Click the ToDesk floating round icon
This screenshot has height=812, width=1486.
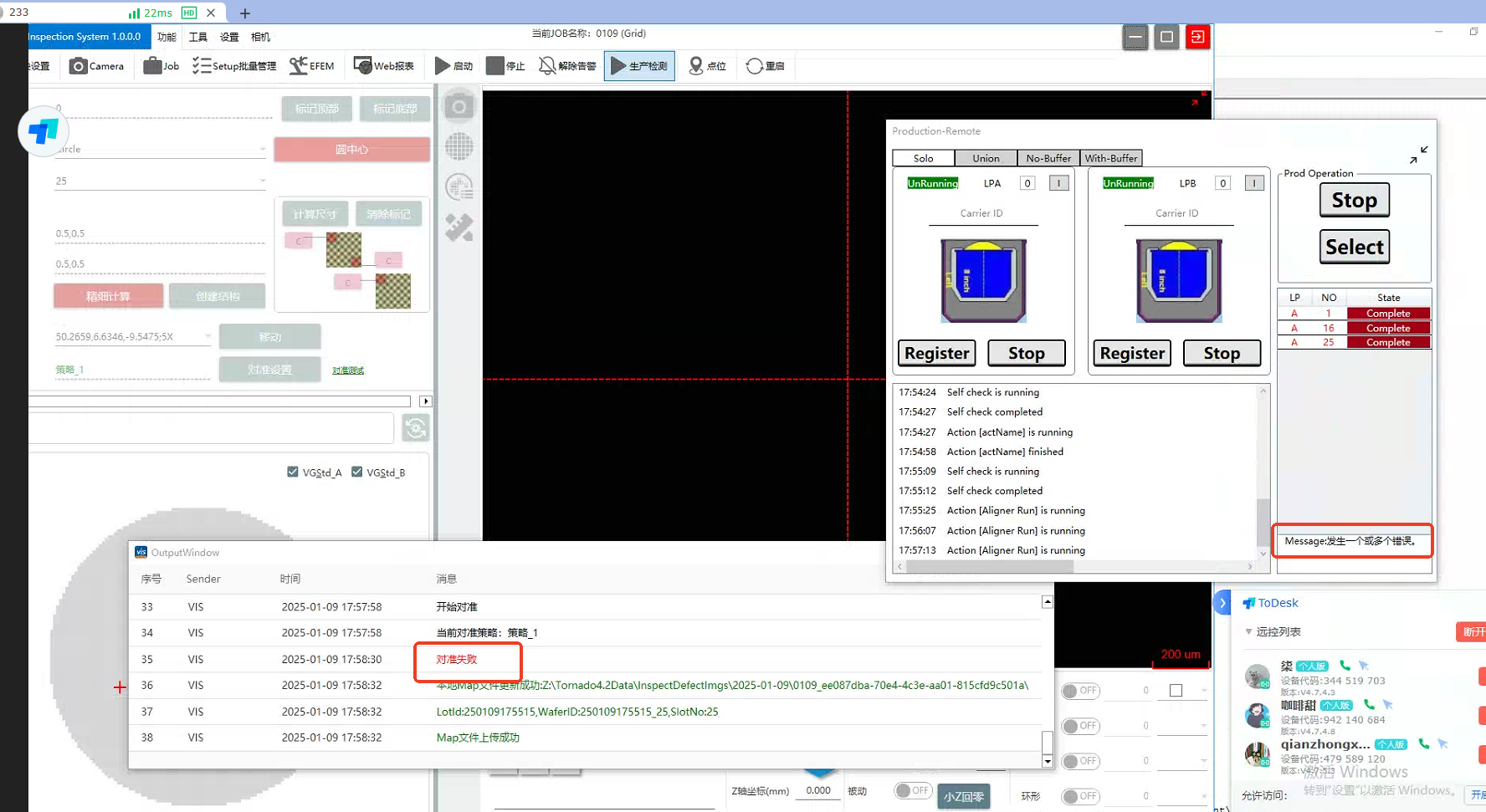coord(44,131)
